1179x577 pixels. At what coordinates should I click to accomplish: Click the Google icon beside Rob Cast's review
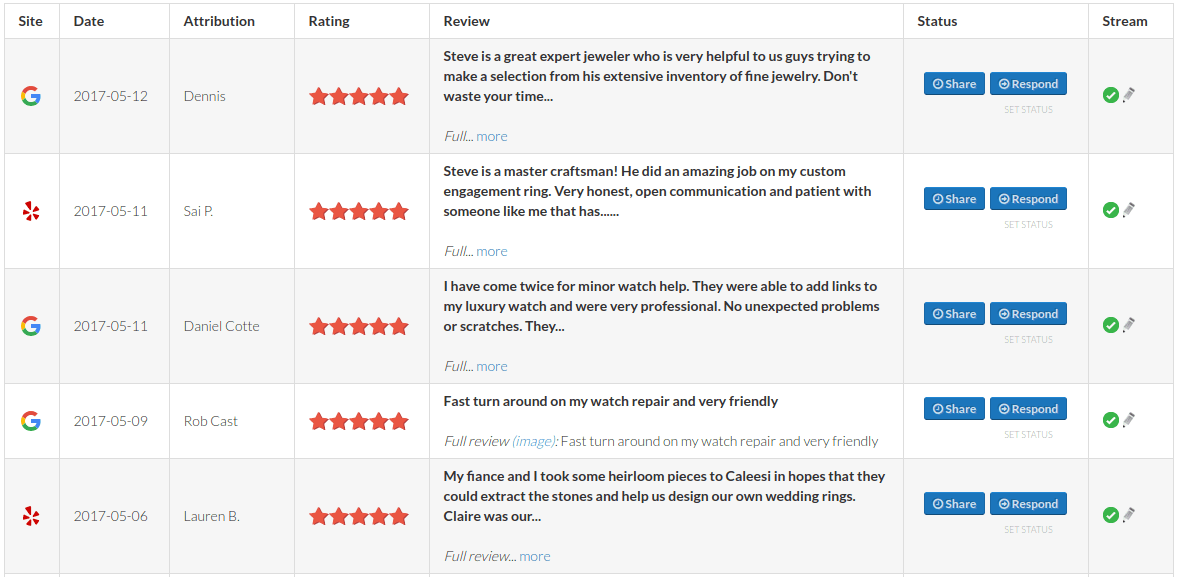coord(31,421)
